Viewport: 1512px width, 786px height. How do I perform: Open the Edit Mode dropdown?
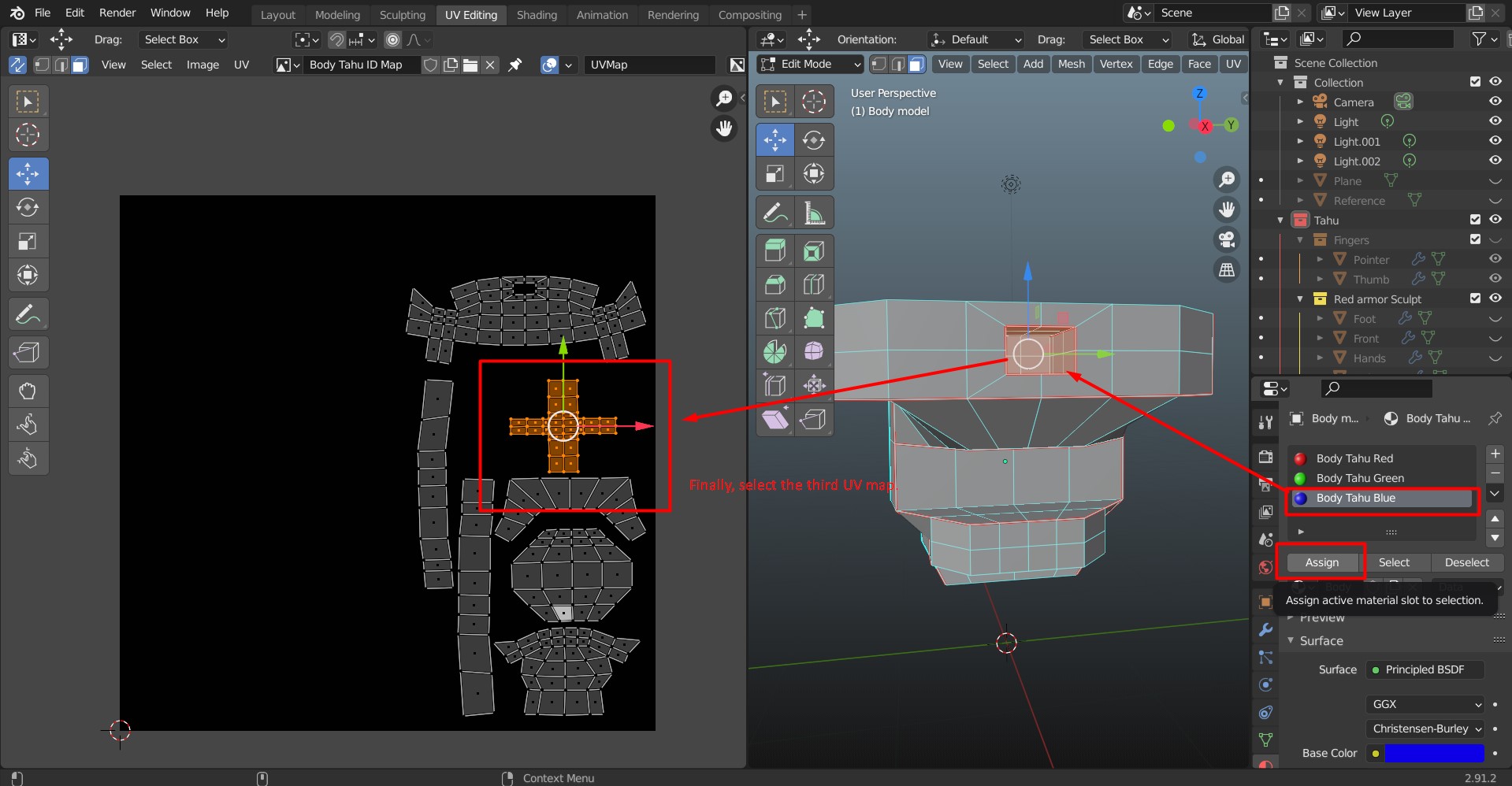(811, 64)
